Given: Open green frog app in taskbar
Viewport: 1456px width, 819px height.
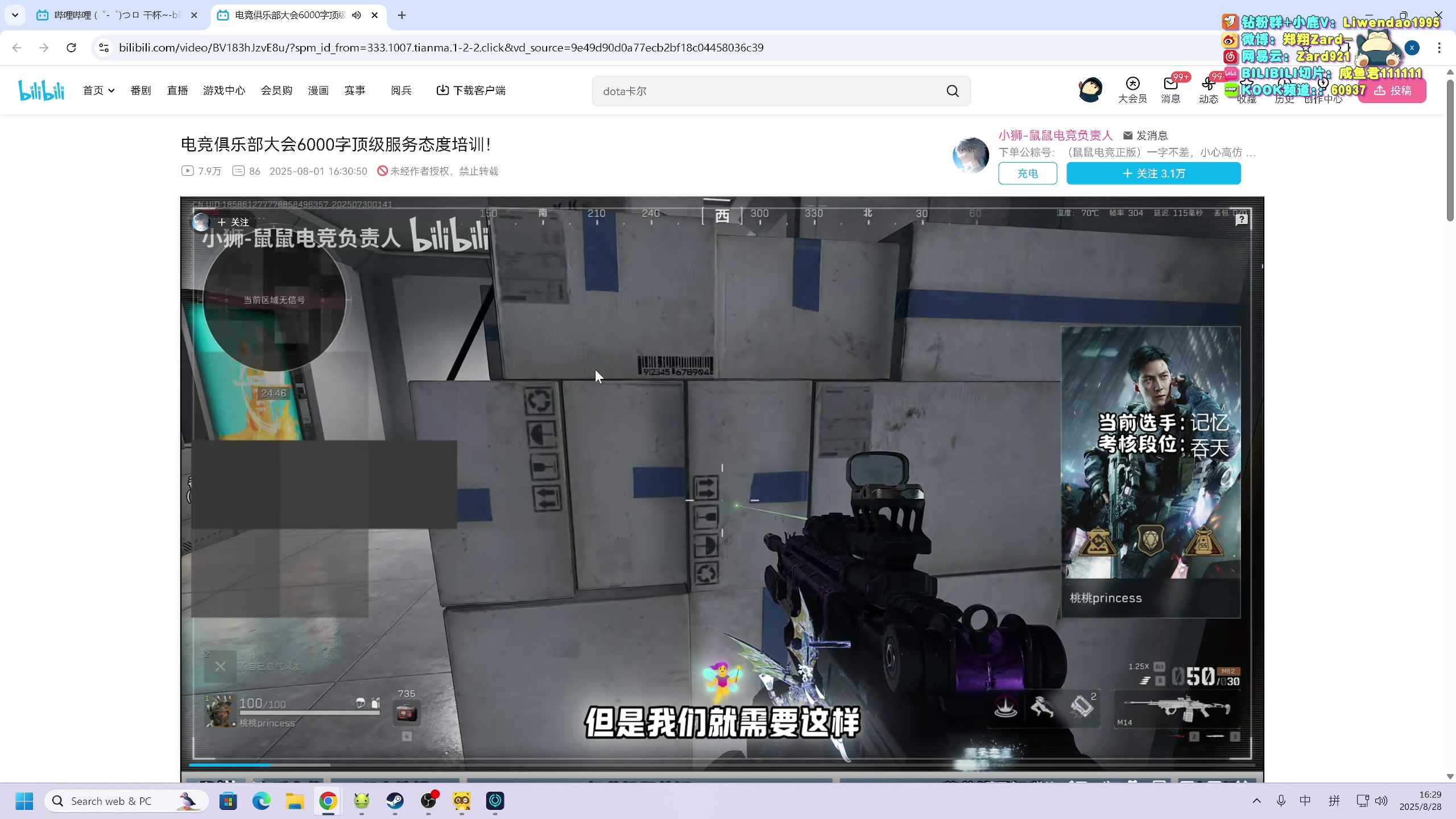Looking at the screenshot, I should 362,801.
